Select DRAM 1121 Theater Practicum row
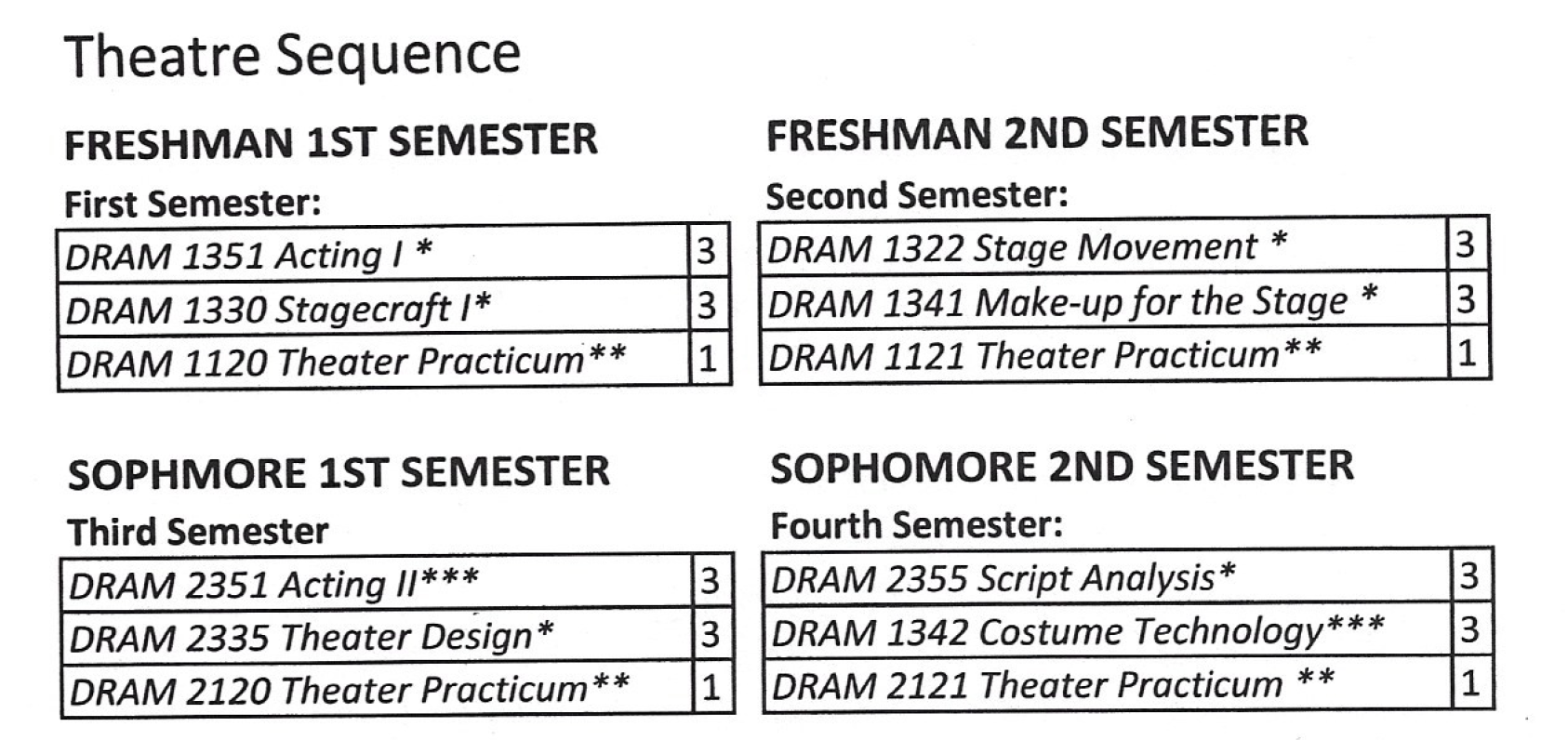 tap(1125, 353)
